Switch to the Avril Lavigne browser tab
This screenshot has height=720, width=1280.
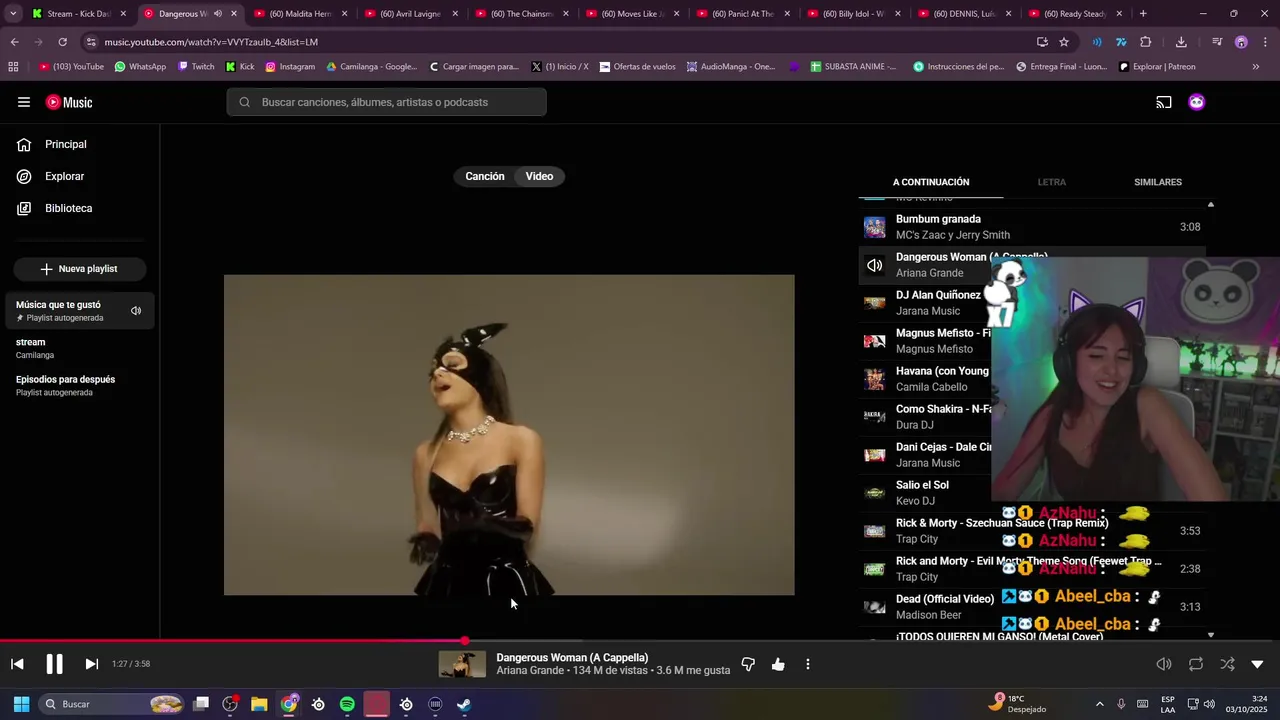click(x=410, y=14)
